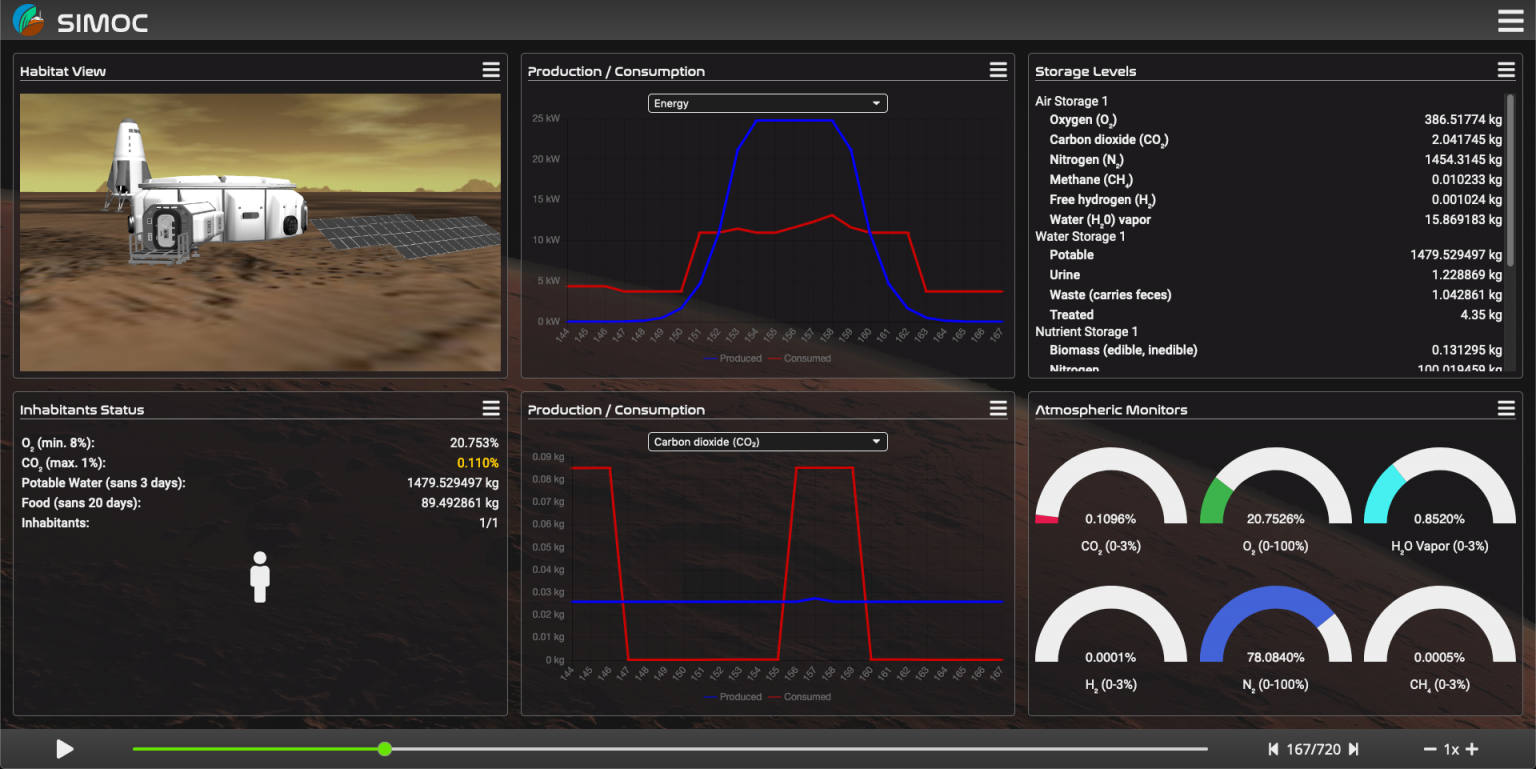Expand the Carbon dioxide (CO₂) dropdown
The width and height of the screenshot is (1536, 769).
tap(767, 441)
